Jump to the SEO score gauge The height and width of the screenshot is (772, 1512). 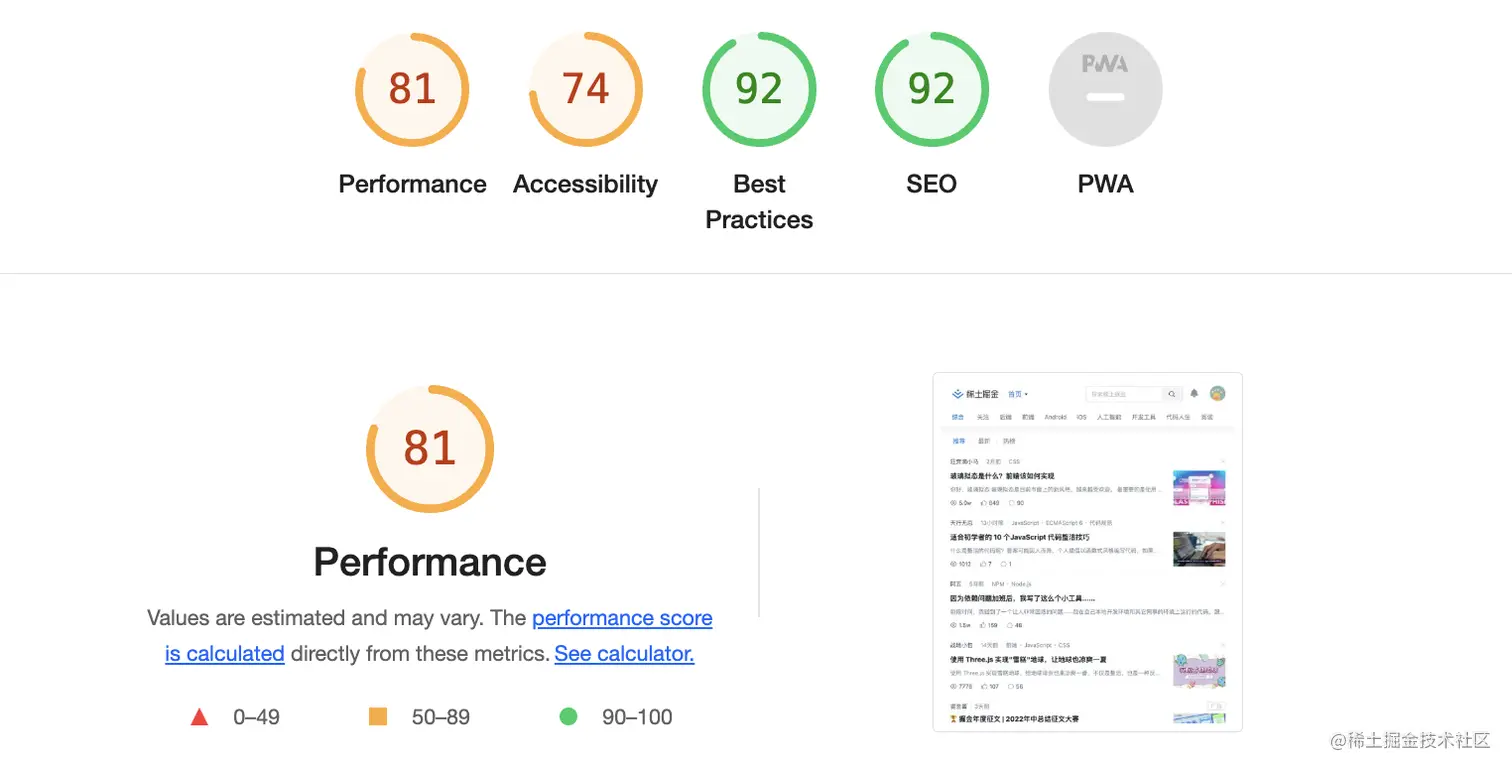point(931,90)
